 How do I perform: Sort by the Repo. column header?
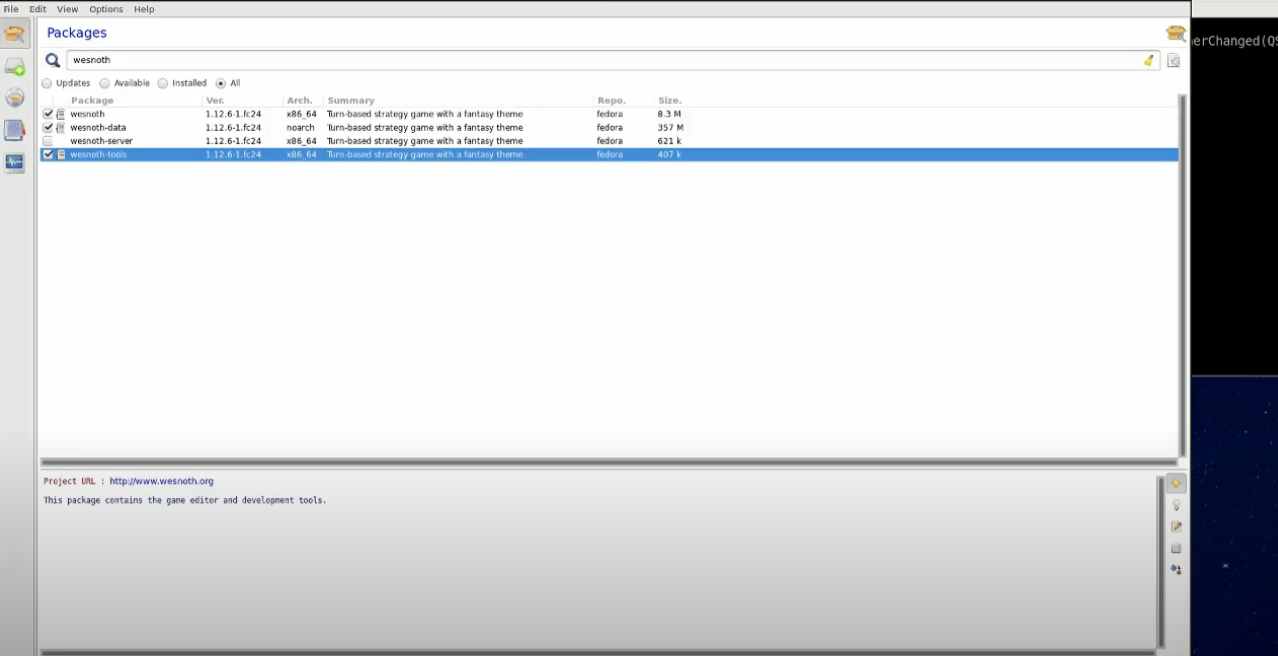611,101
